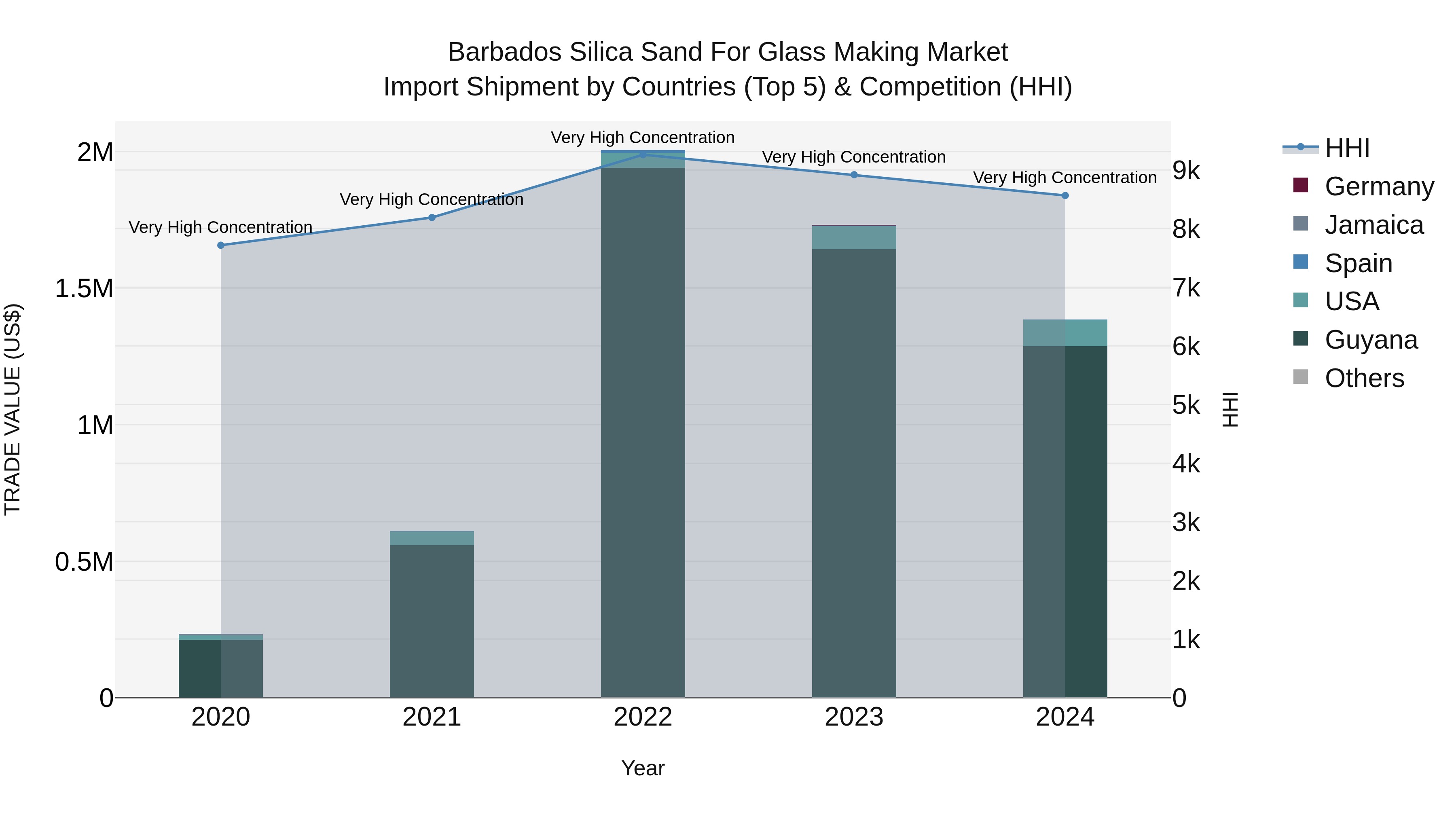
Task: Click the Guyana dark green swatch
Action: point(1301,339)
